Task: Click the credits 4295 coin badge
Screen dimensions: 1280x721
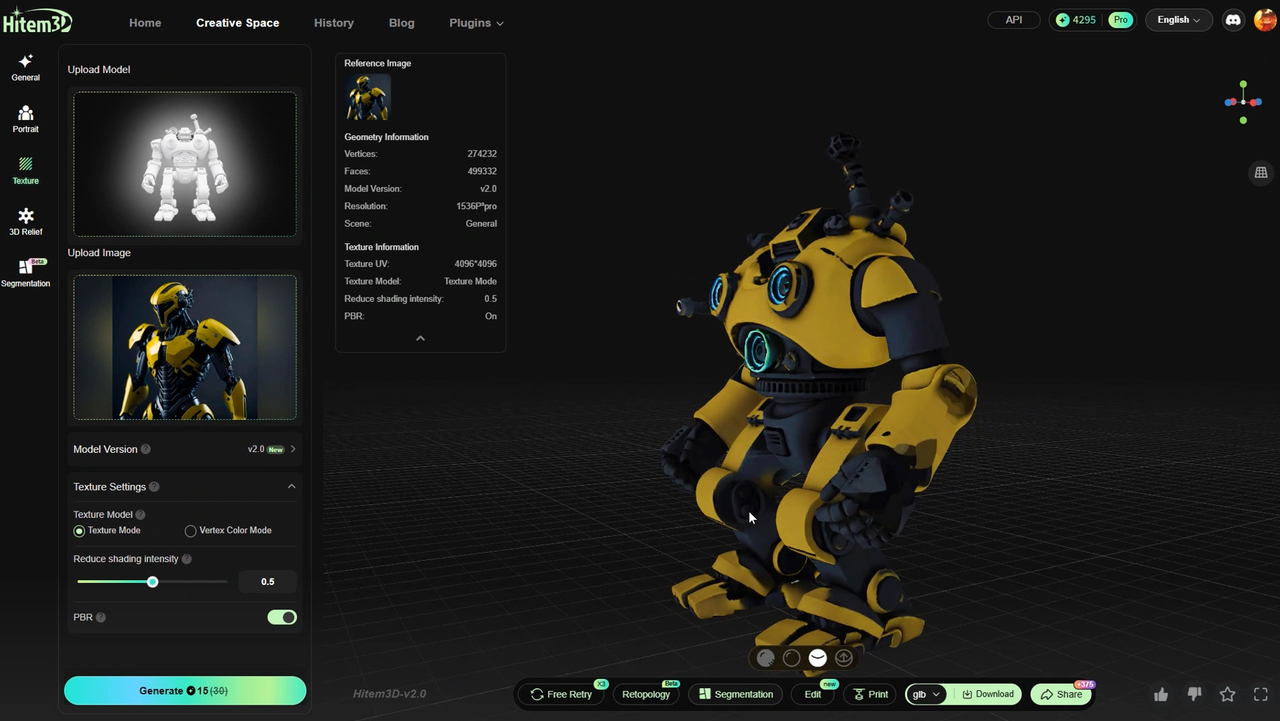Action: coord(1076,20)
